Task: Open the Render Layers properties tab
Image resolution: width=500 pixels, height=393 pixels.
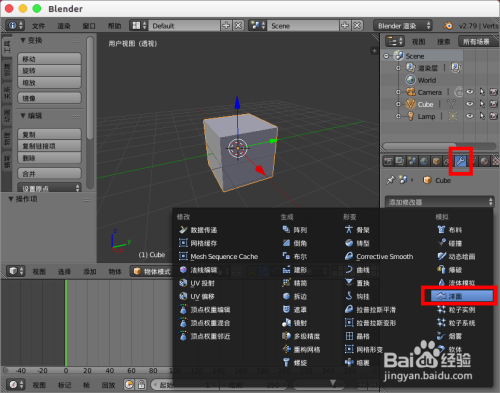Action: click(400, 161)
